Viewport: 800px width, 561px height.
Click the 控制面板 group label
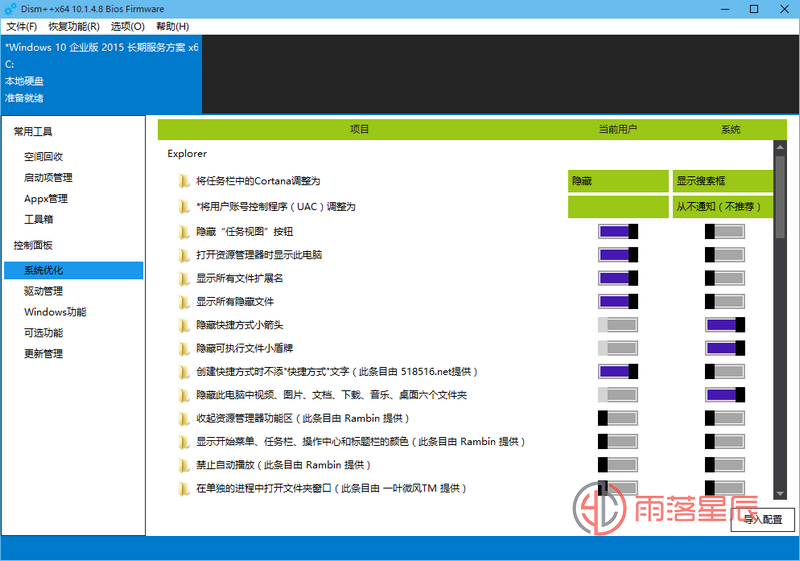(33, 245)
